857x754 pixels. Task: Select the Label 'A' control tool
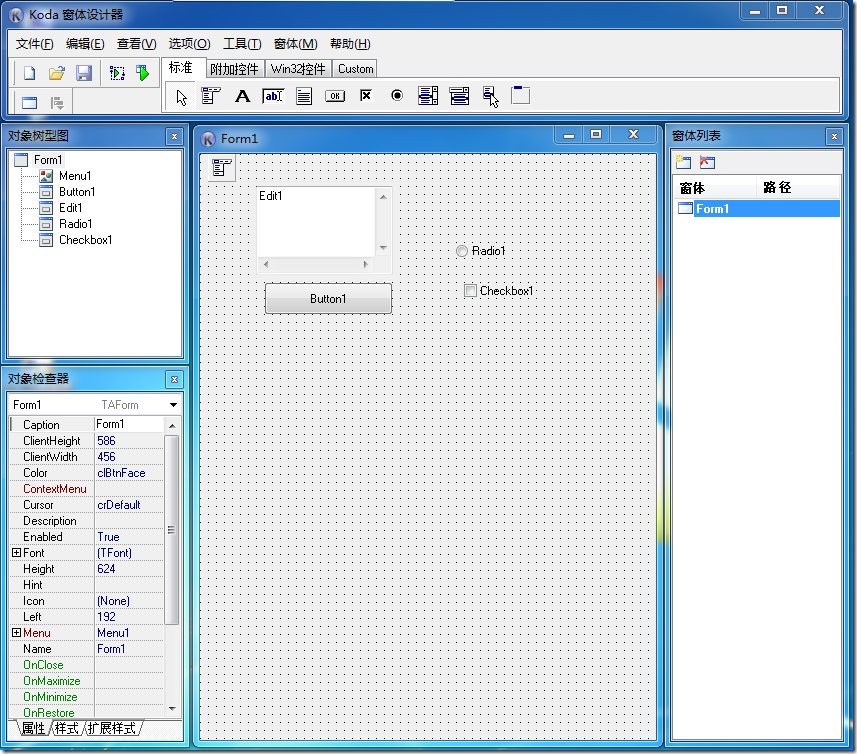click(242, 96)
